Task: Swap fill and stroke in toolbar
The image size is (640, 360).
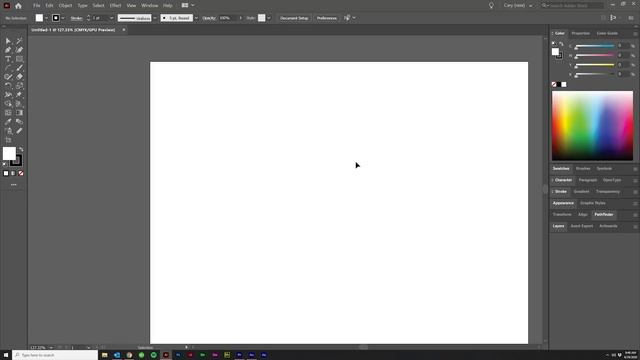Action: click(x=21, y=149)
